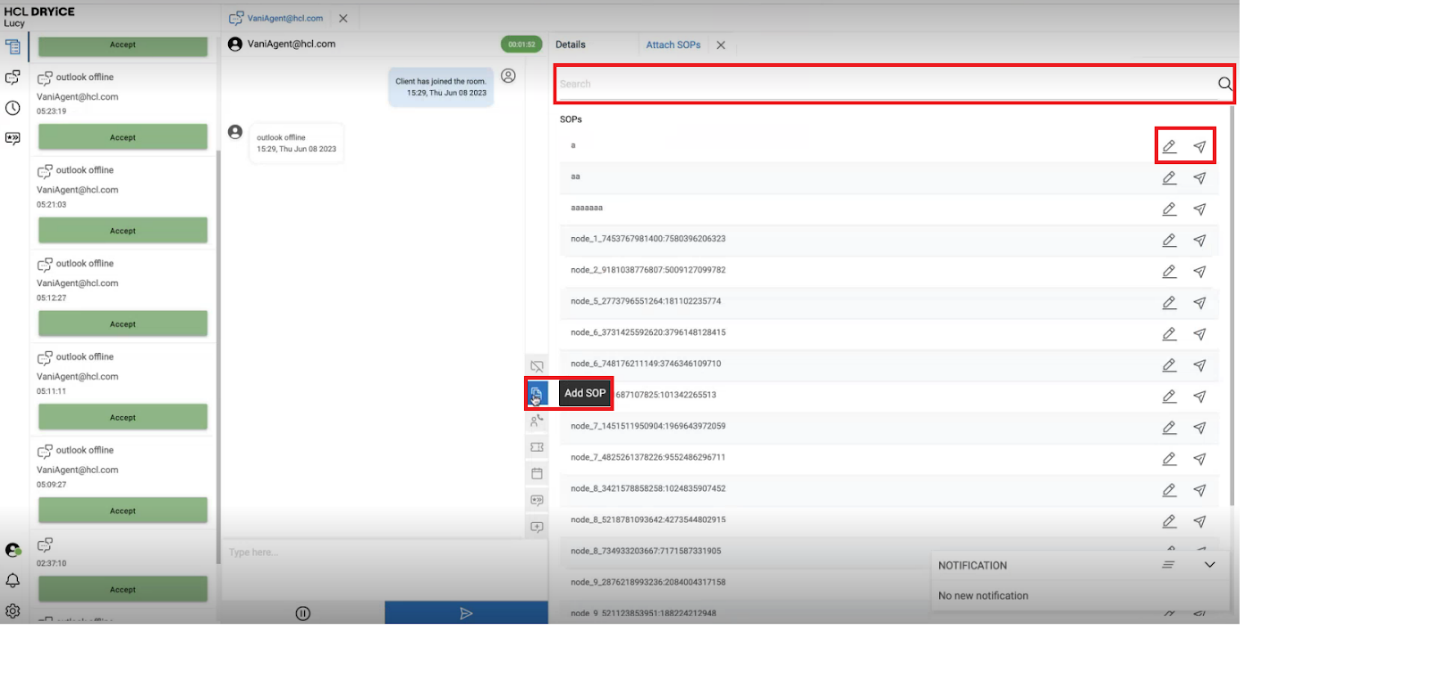Click the Add SOP icon

pos(537,393)
